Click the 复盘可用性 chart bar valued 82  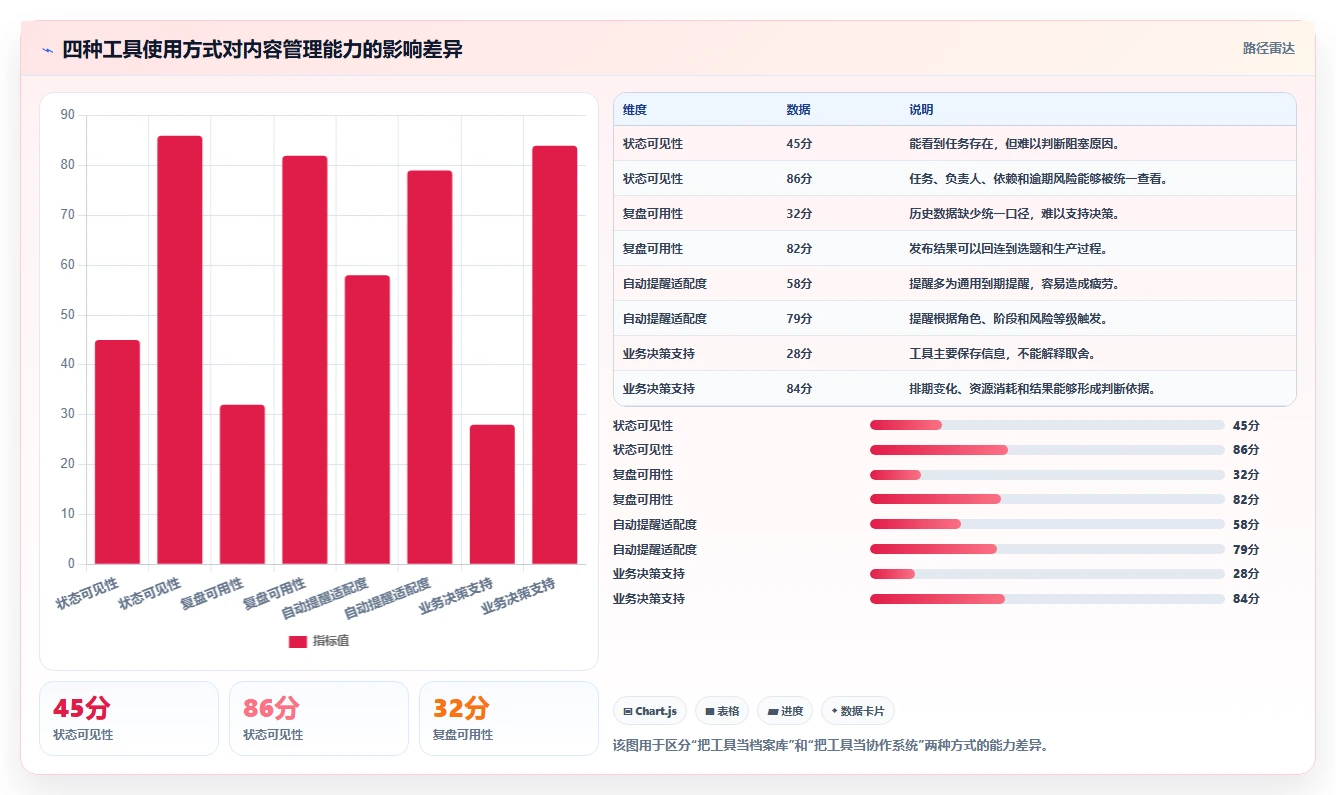pyautogui.click(x=305, y=360)
